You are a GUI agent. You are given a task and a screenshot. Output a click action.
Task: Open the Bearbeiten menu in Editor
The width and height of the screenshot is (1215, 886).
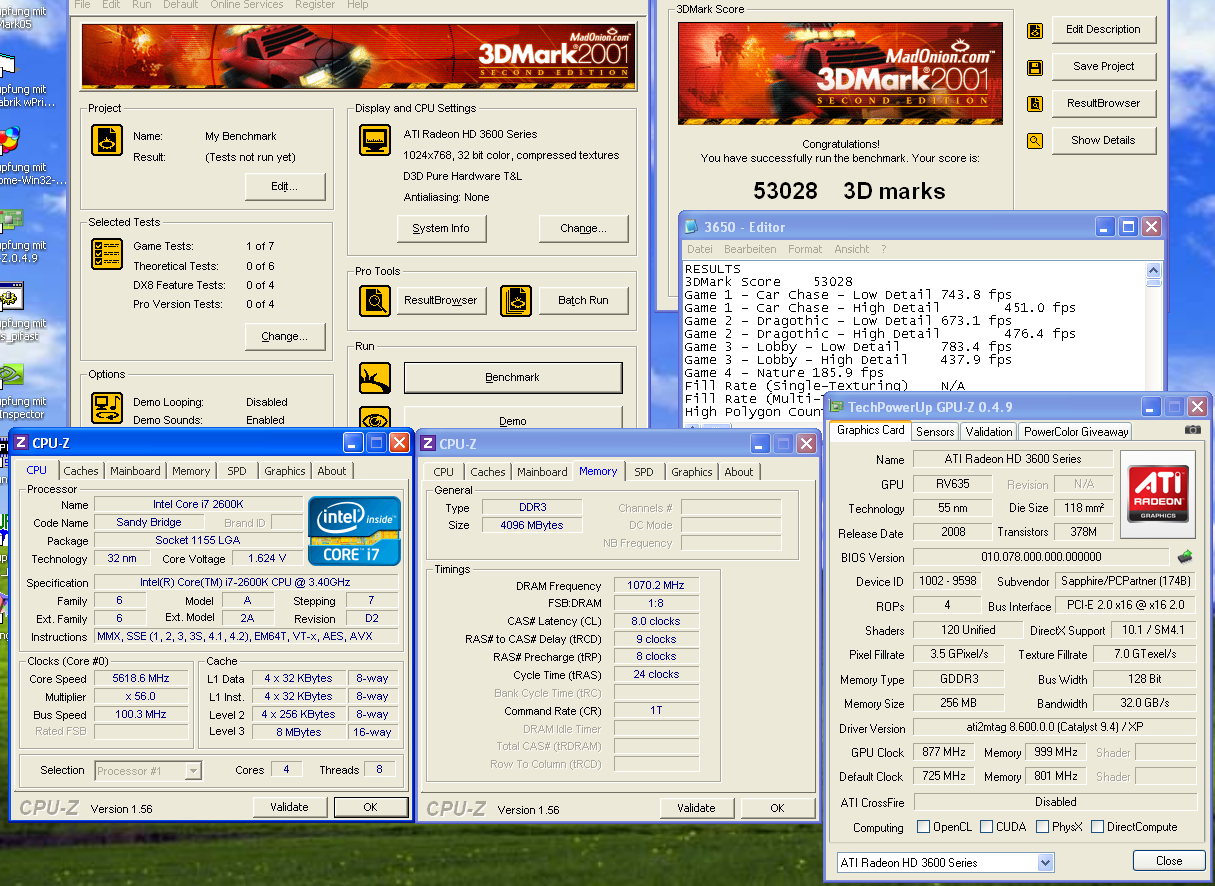[750, 249]
